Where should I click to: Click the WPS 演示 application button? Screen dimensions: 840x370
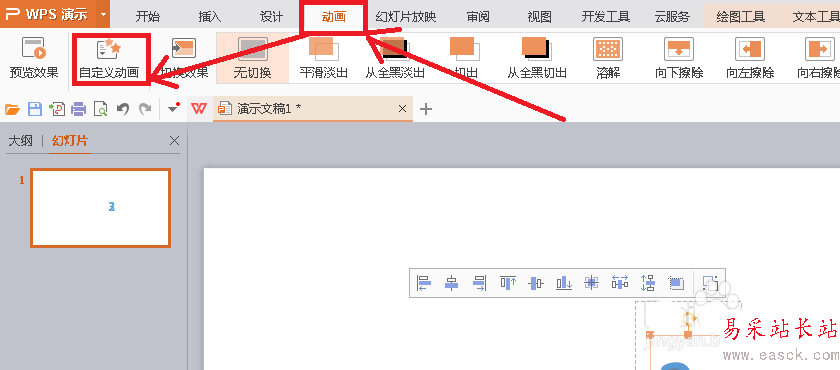coord(48,14)
